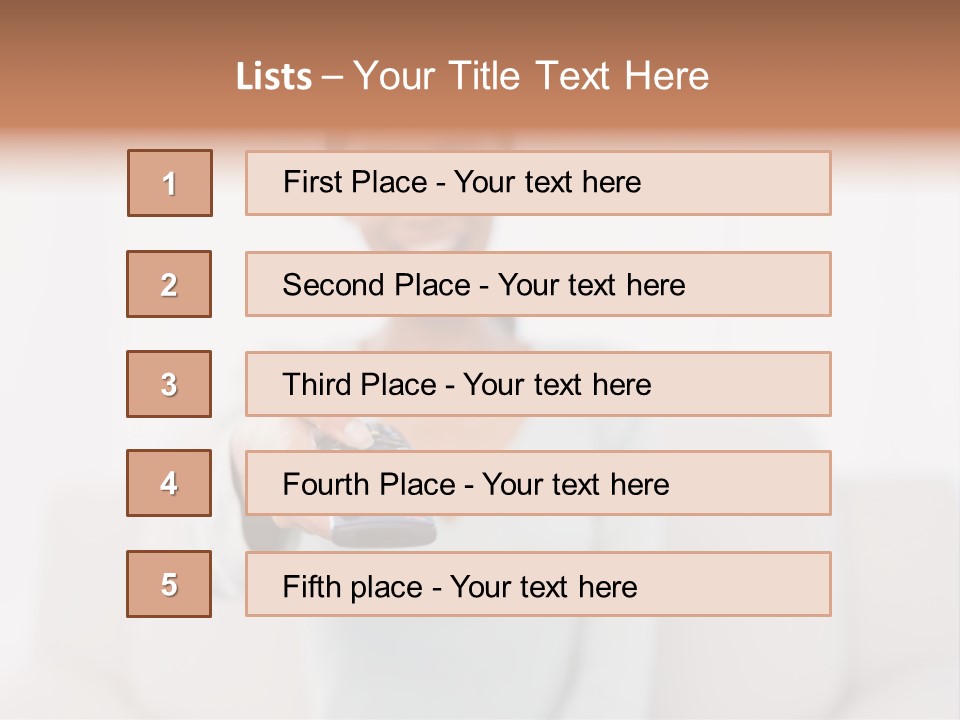The height and width of the screenshot is (720, 960).
Task: Click the word "Fifth" in the last item
Action: point(313,586)
